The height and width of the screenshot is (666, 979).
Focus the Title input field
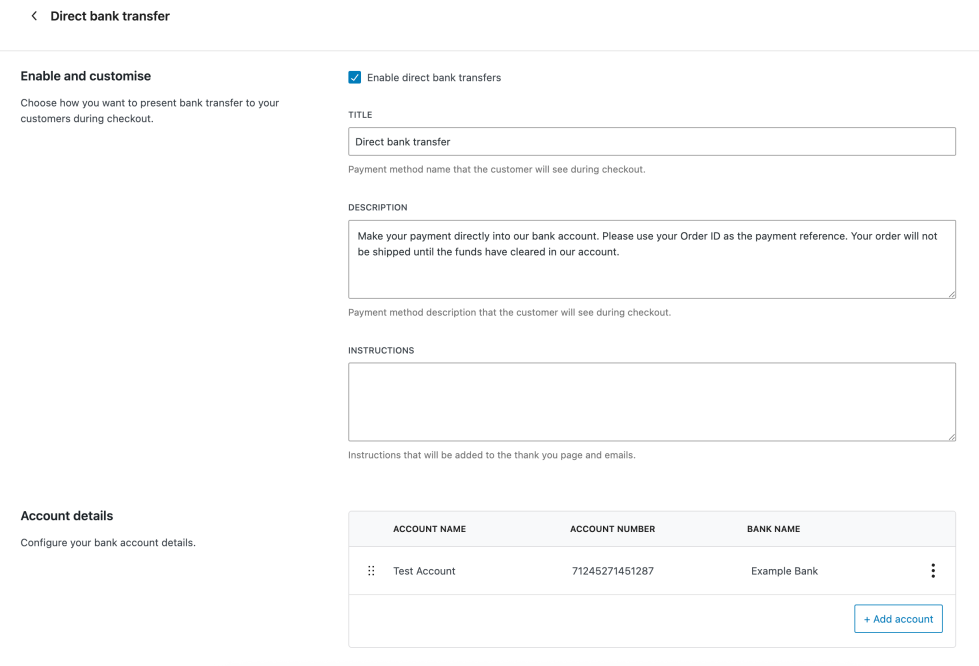tap(651, 142)
